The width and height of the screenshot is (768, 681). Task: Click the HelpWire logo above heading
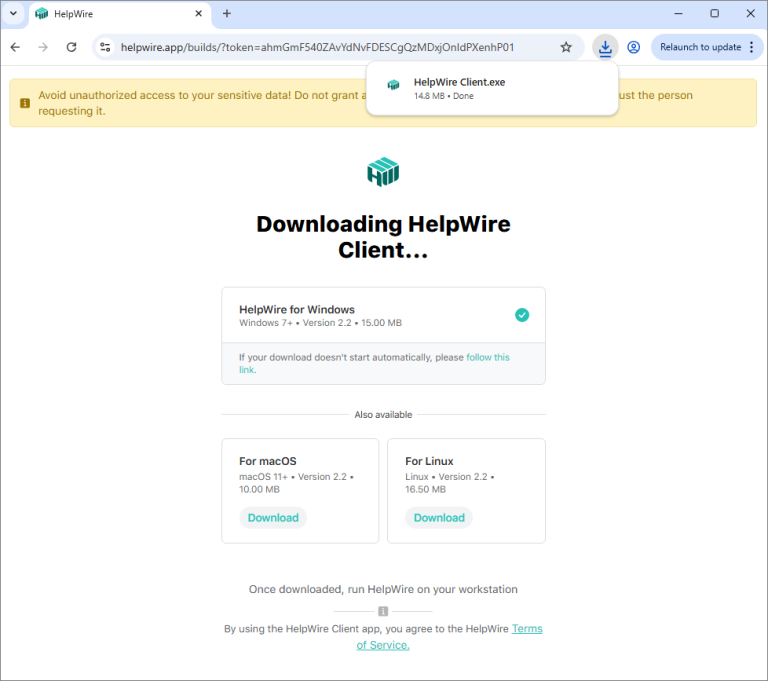pos(384,172)
